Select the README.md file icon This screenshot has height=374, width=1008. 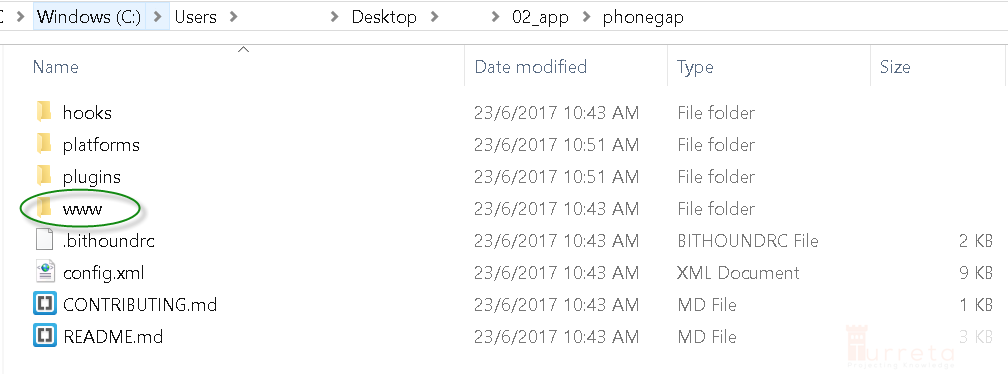coord(44,336)
